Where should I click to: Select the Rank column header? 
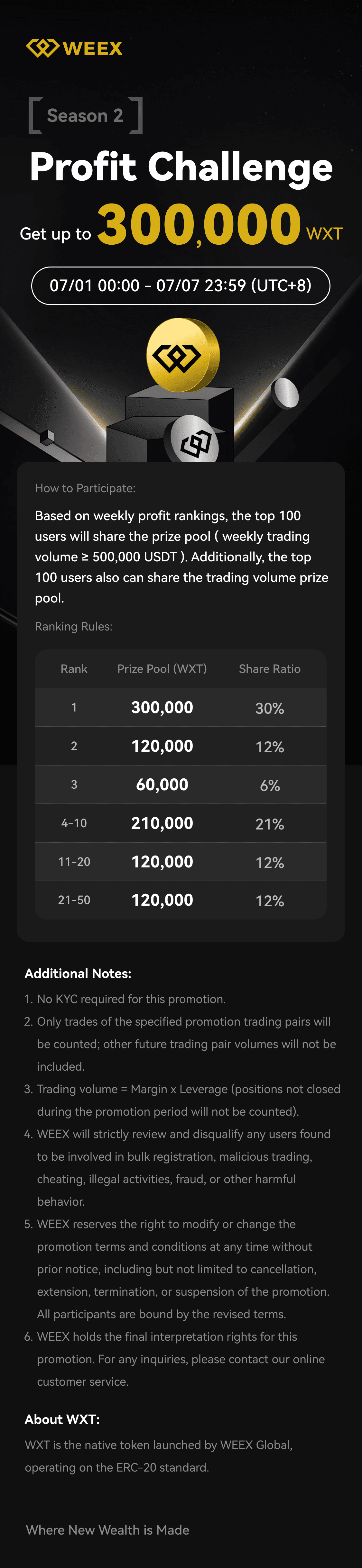coord(74,669)
